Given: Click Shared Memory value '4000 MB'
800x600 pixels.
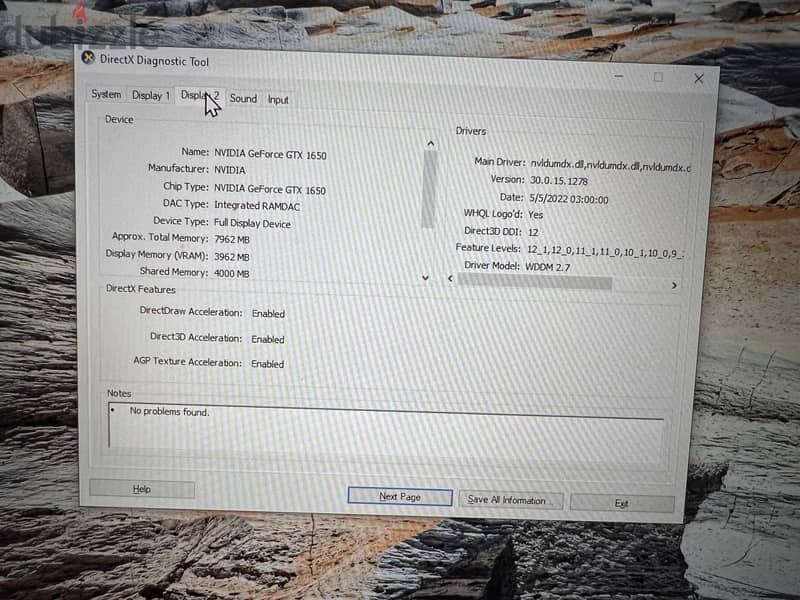Looking at the screenshot, I should (x=232, y=273).
